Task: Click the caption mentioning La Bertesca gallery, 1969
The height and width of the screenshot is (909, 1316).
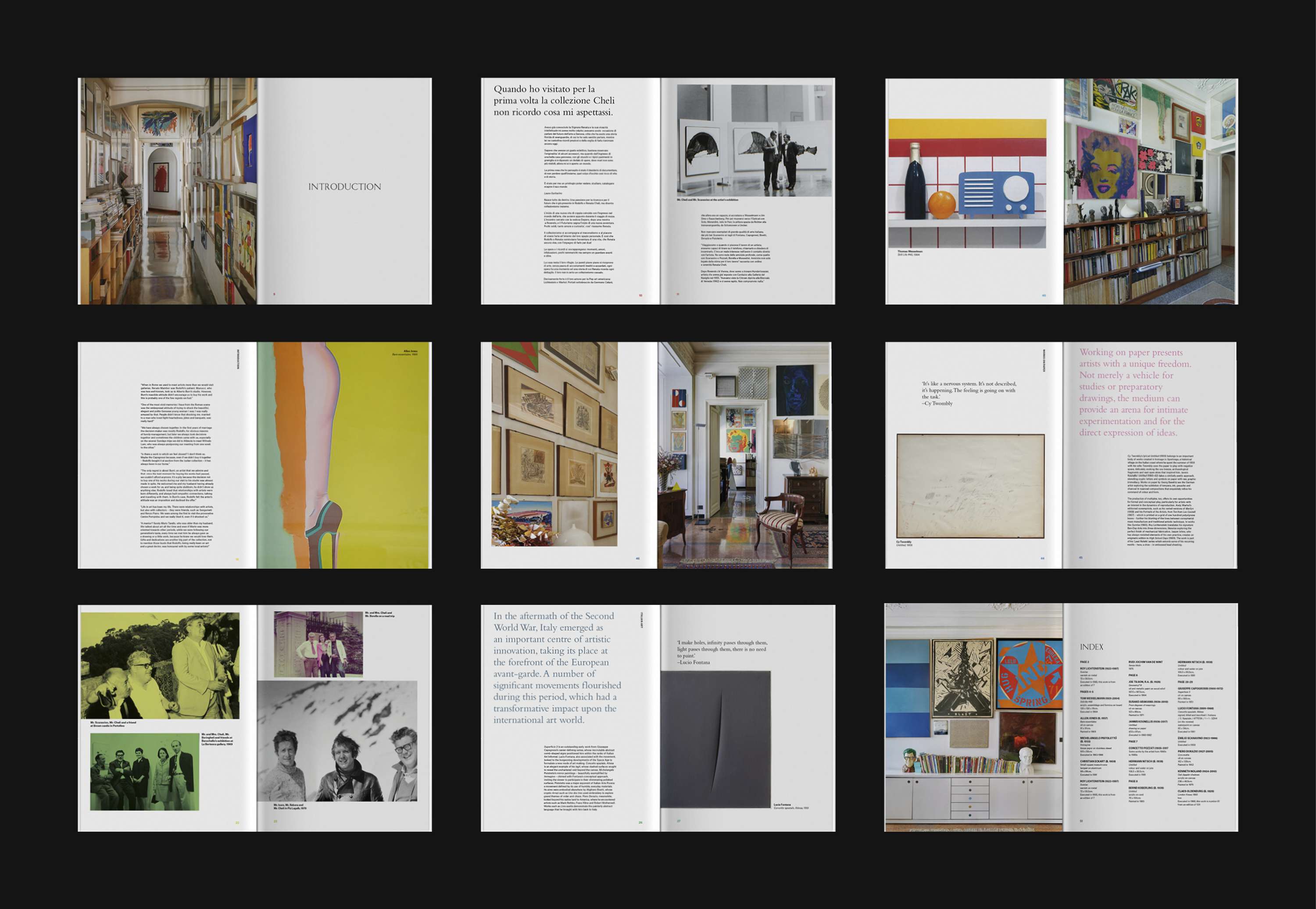Action: coord(218,739)
